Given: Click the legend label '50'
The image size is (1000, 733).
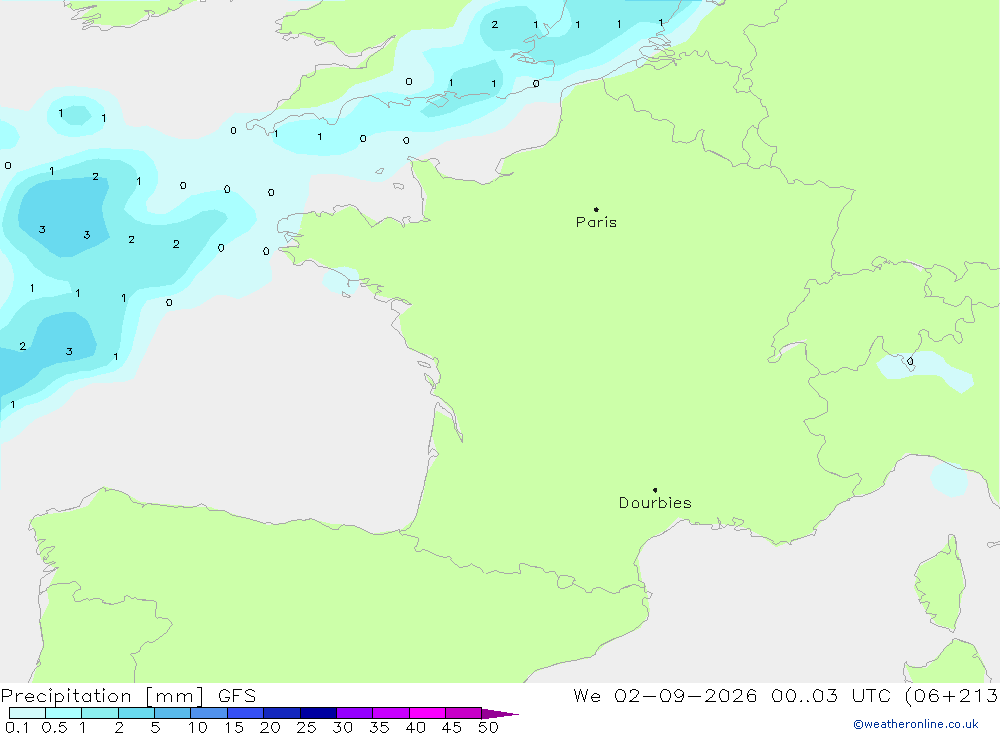Looking at the screenshot, I should point(488,727).
